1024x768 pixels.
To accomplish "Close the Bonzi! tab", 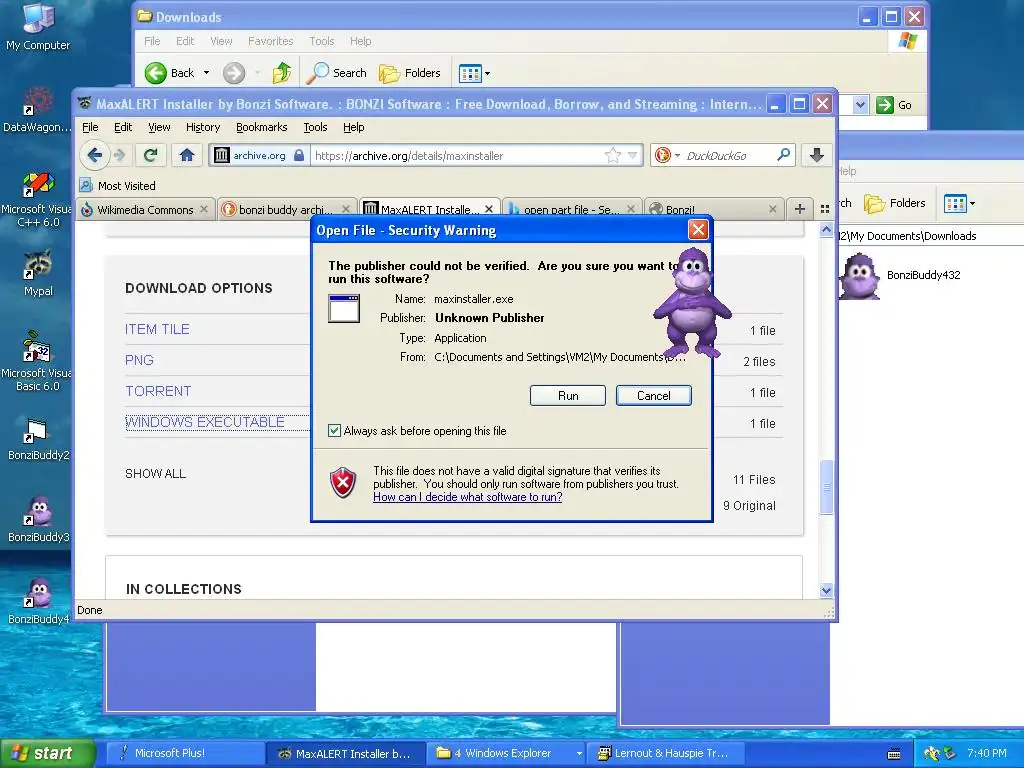I will [x=773, y=209].
